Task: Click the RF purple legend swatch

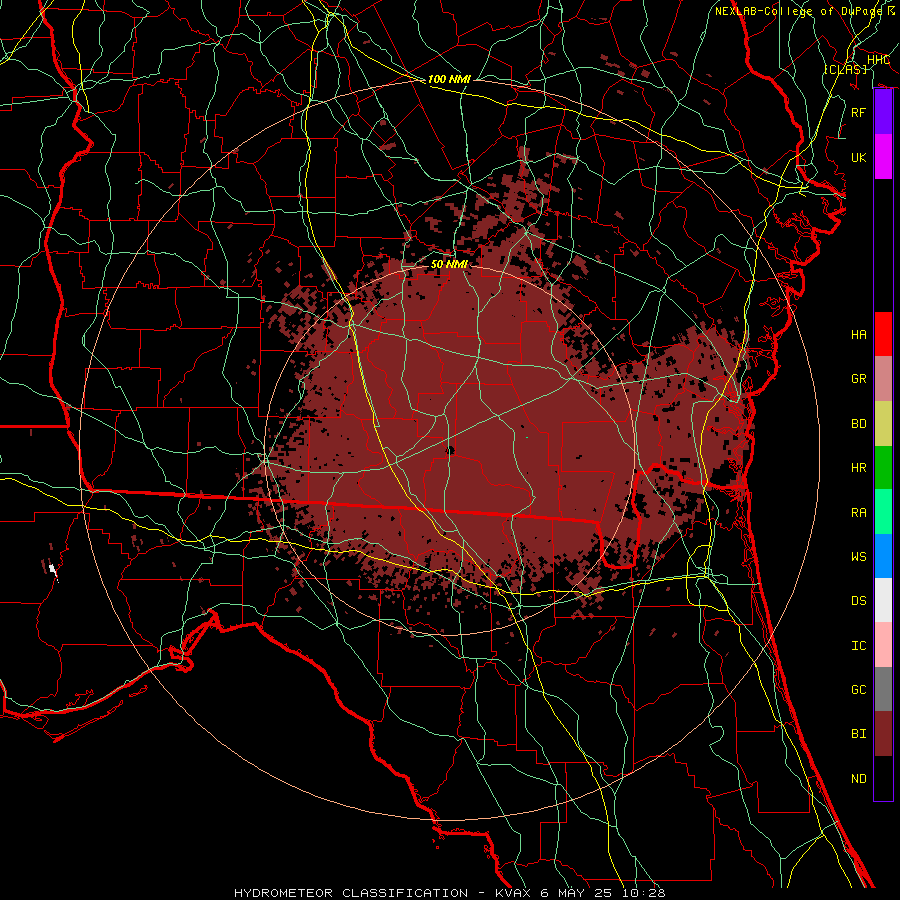Action: point(883,112)
